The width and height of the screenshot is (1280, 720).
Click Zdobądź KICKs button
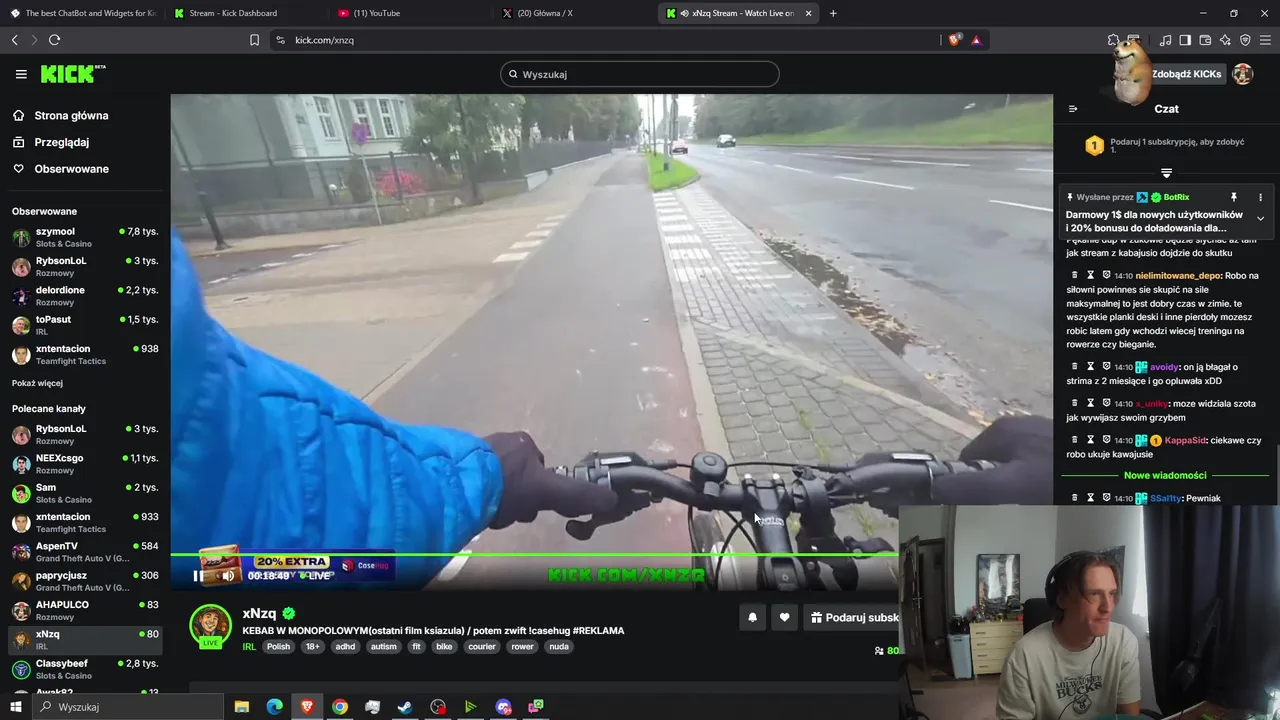click(1186, 74)
